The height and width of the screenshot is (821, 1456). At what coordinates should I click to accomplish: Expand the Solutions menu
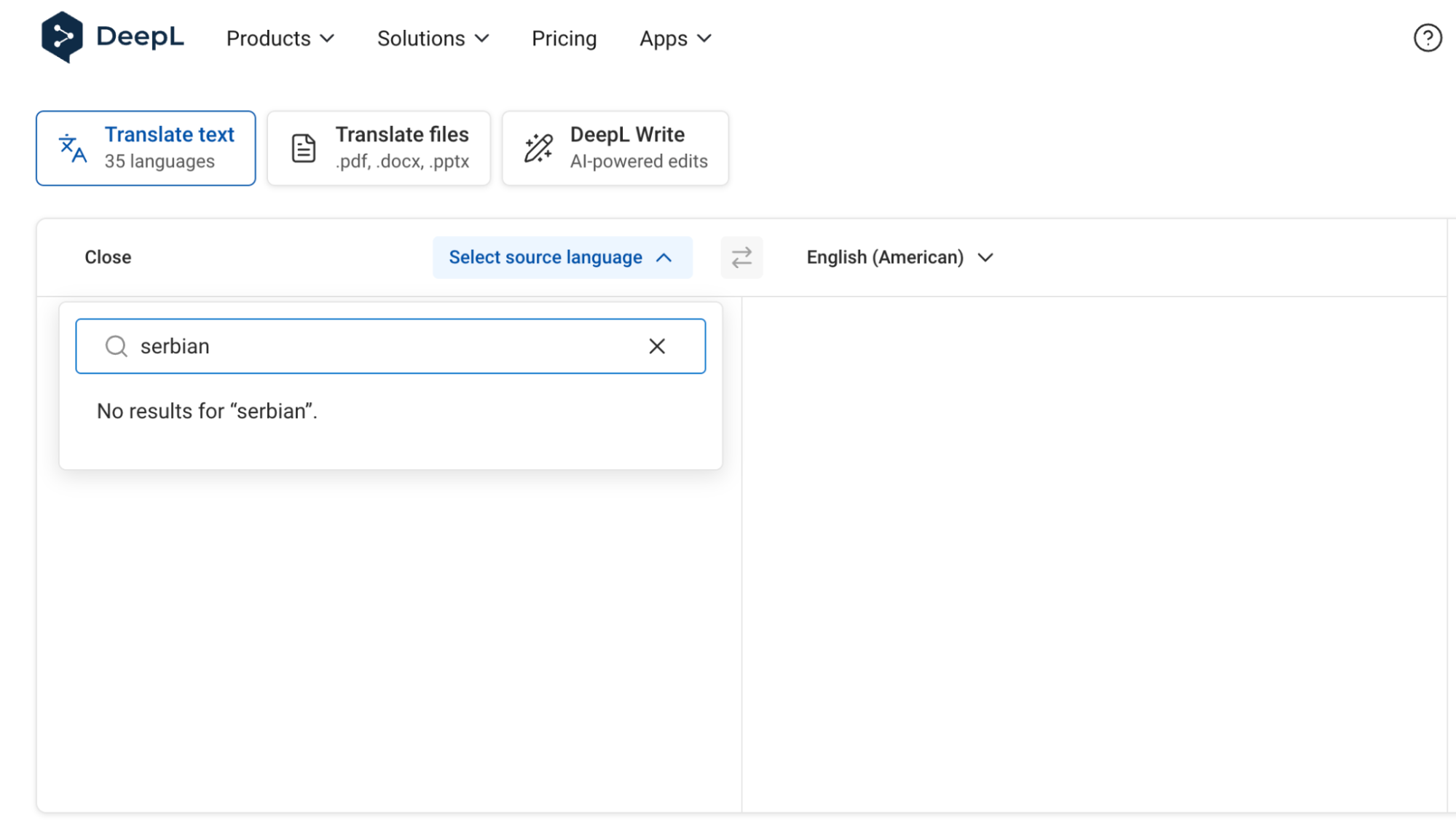433,39
